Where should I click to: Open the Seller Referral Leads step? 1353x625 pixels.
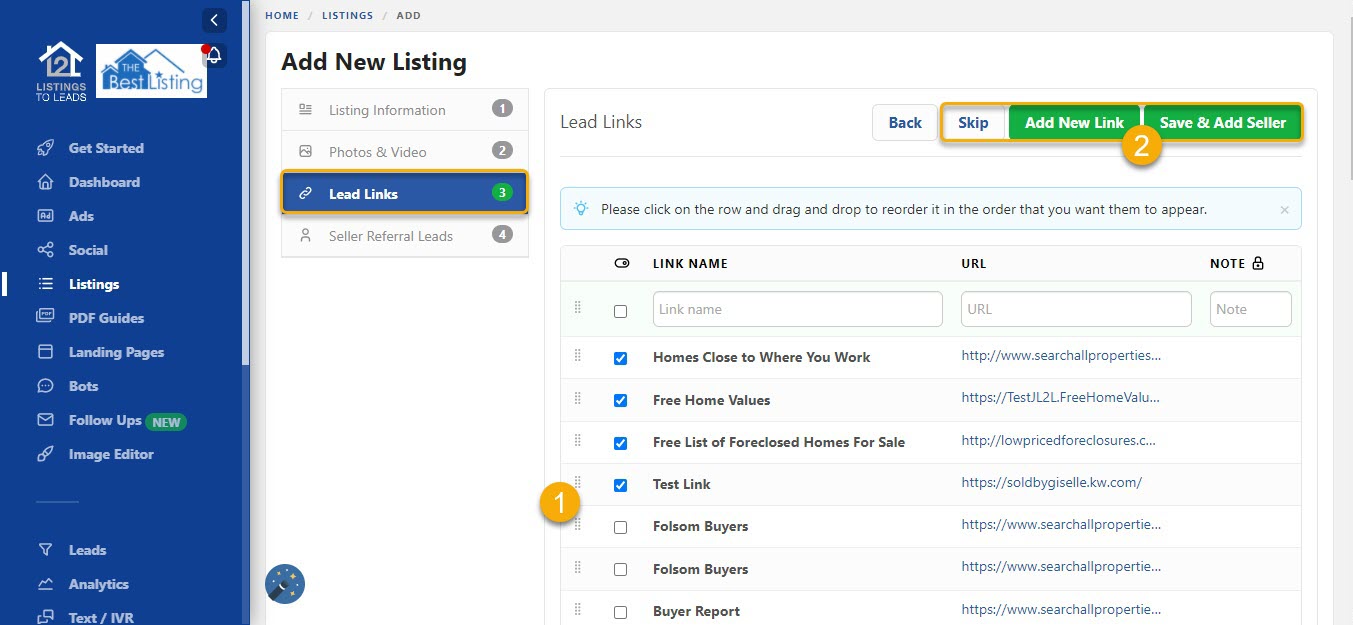pyautogui.click(x=393, y=235)
